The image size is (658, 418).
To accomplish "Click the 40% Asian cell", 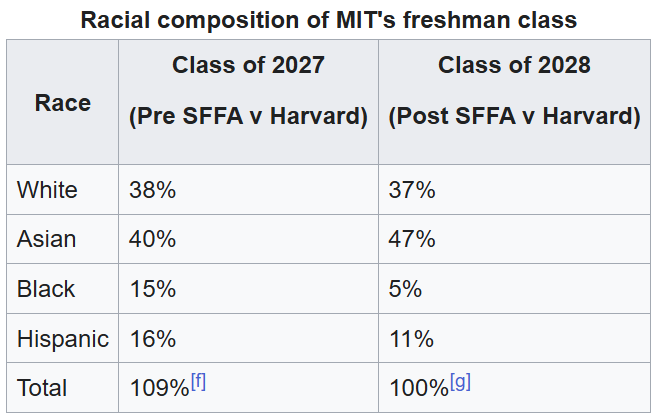I will click(248, 239).
